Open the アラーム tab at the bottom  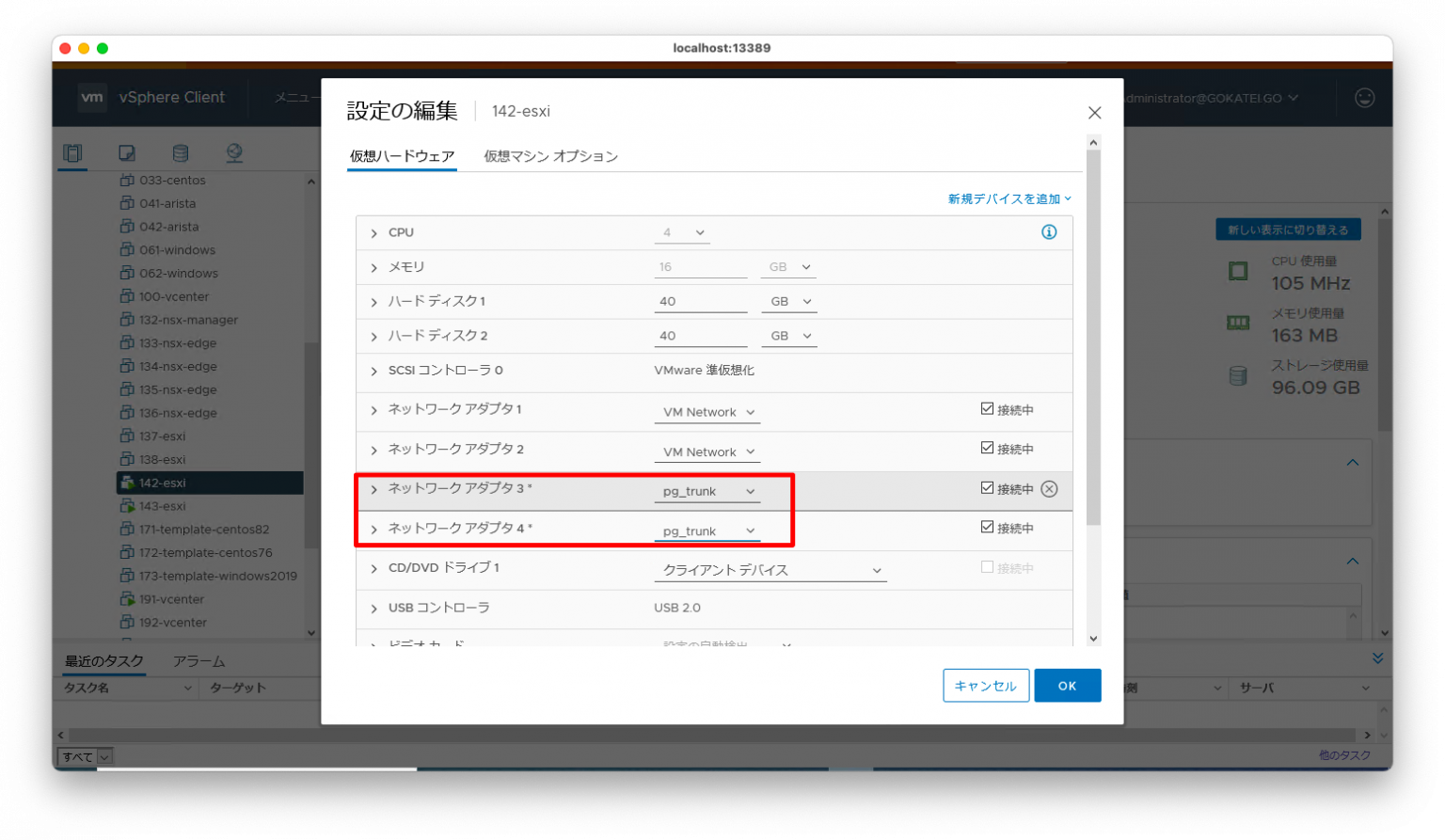click(198, 661)
